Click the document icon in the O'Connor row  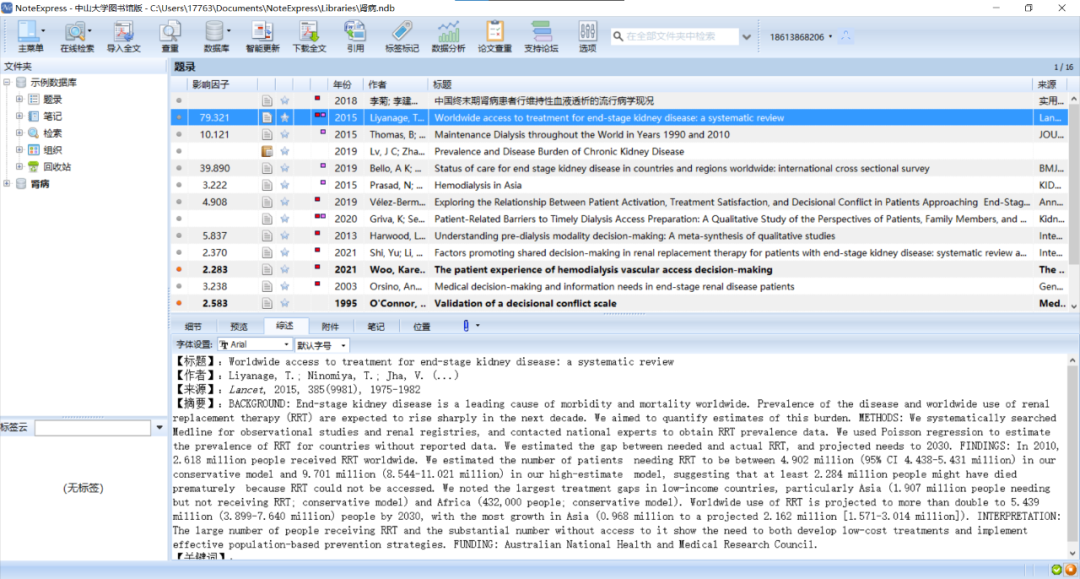(267, 304)
